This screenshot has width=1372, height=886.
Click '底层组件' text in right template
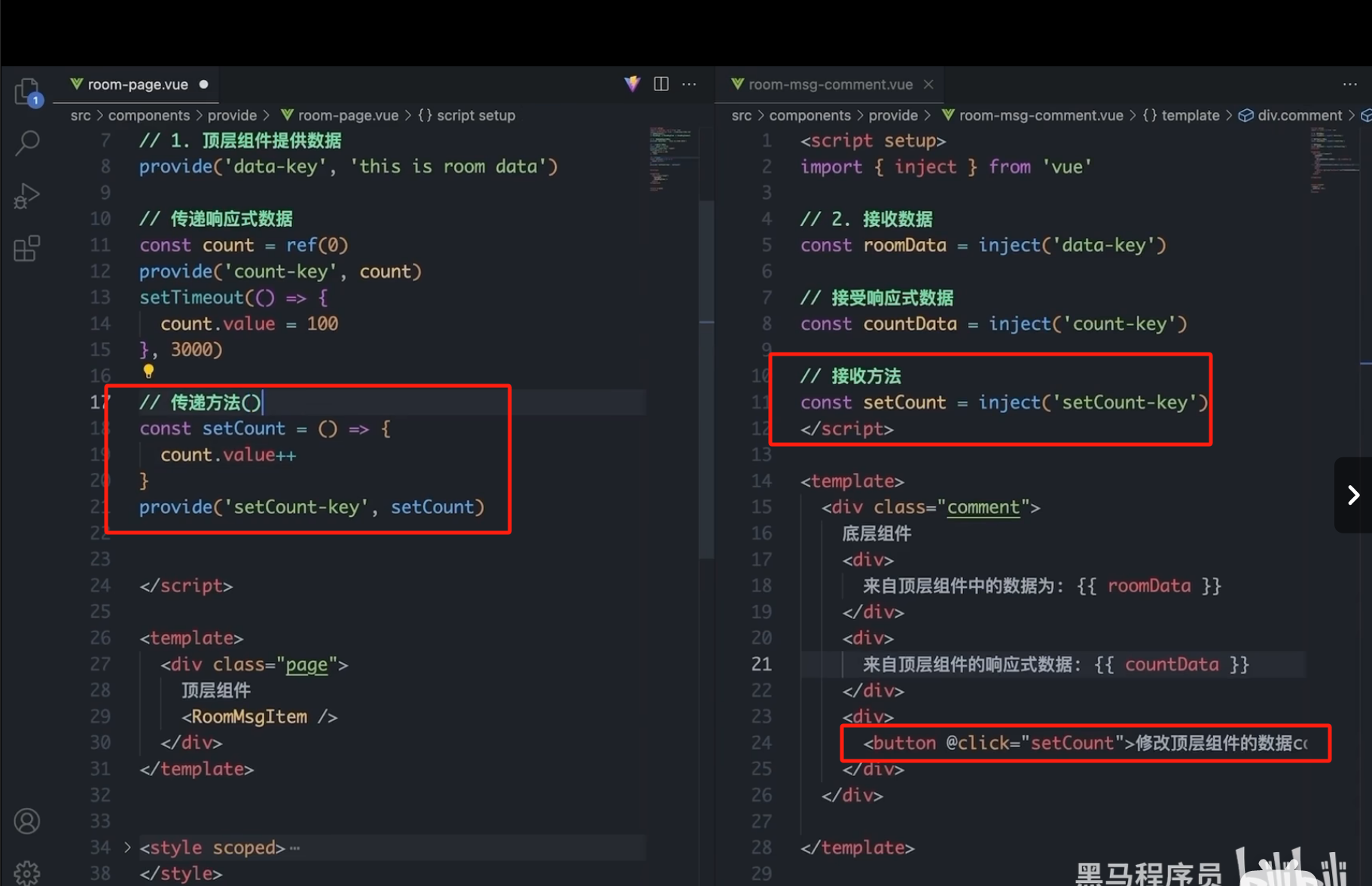pos(877,533)
